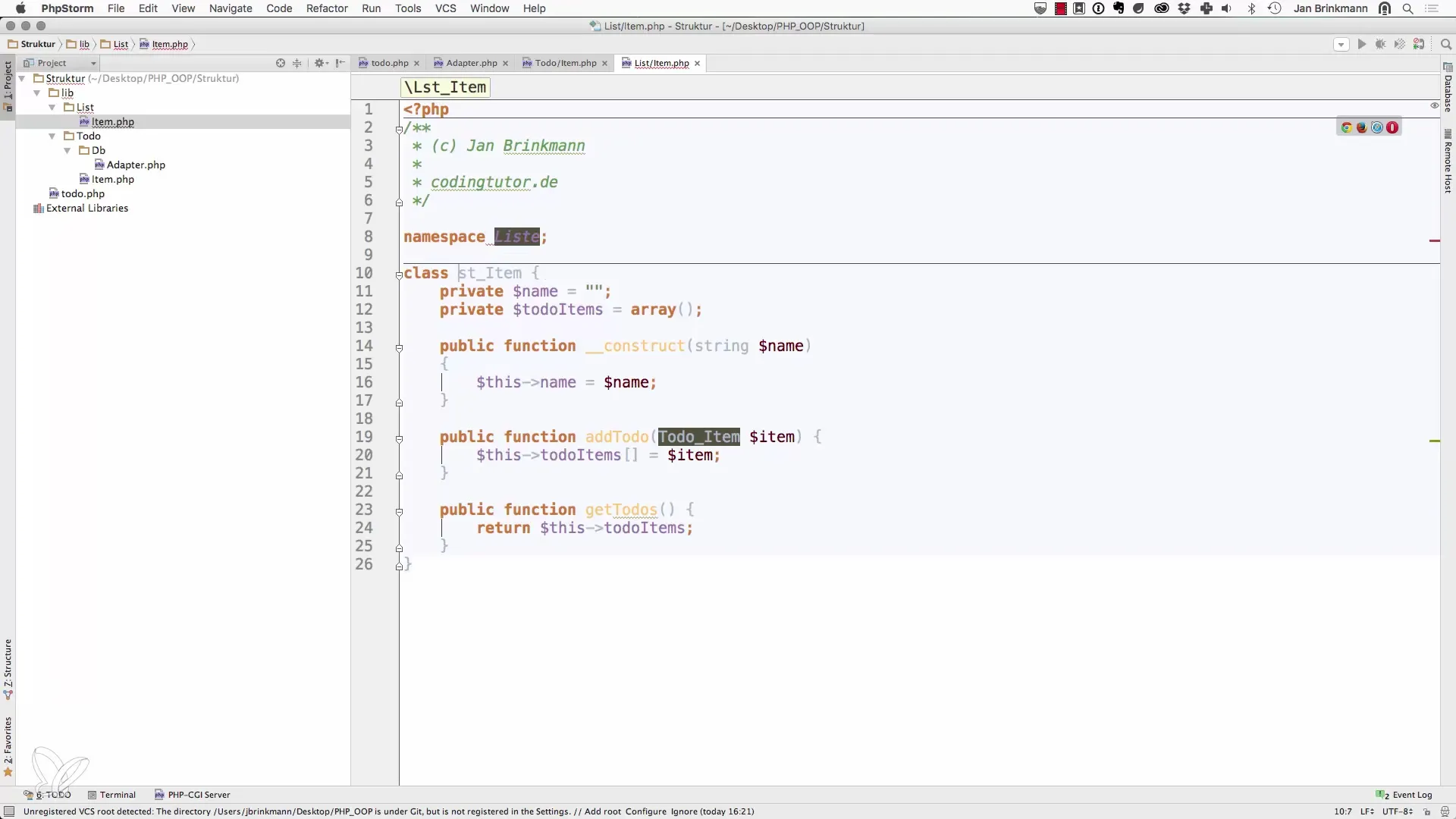The width and height of the screenshot is (1456, 819).
Task: Open the run configuration dropdown
Action: (1341, 44)
